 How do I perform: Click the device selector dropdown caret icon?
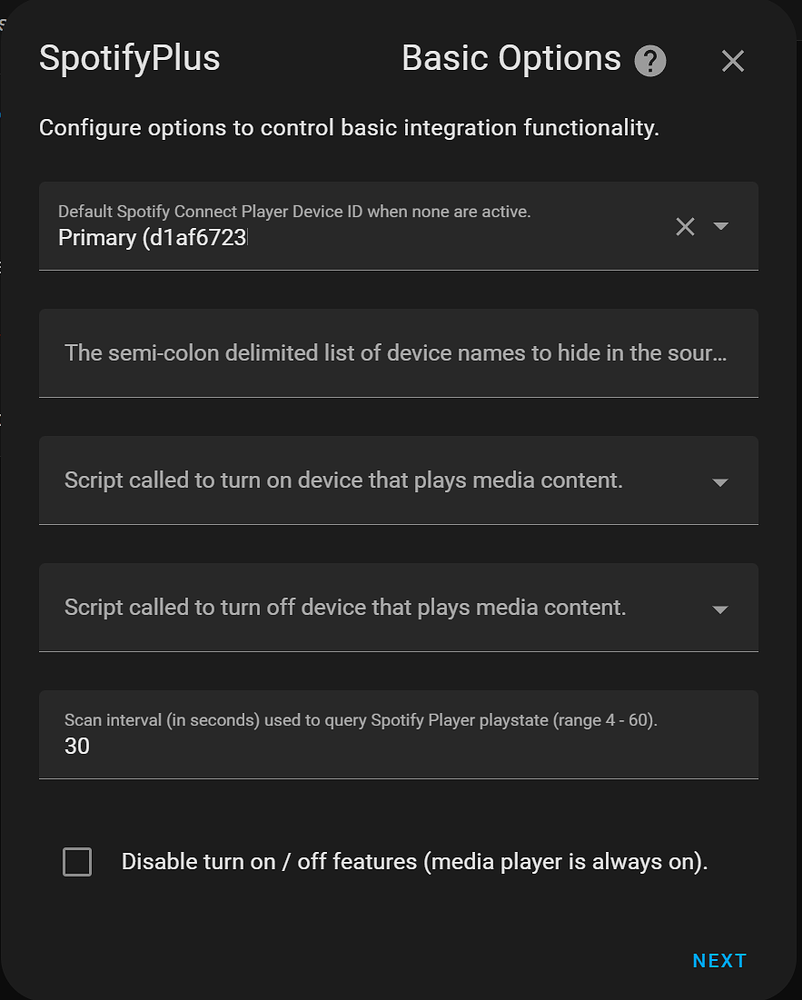tap(722, 227)
